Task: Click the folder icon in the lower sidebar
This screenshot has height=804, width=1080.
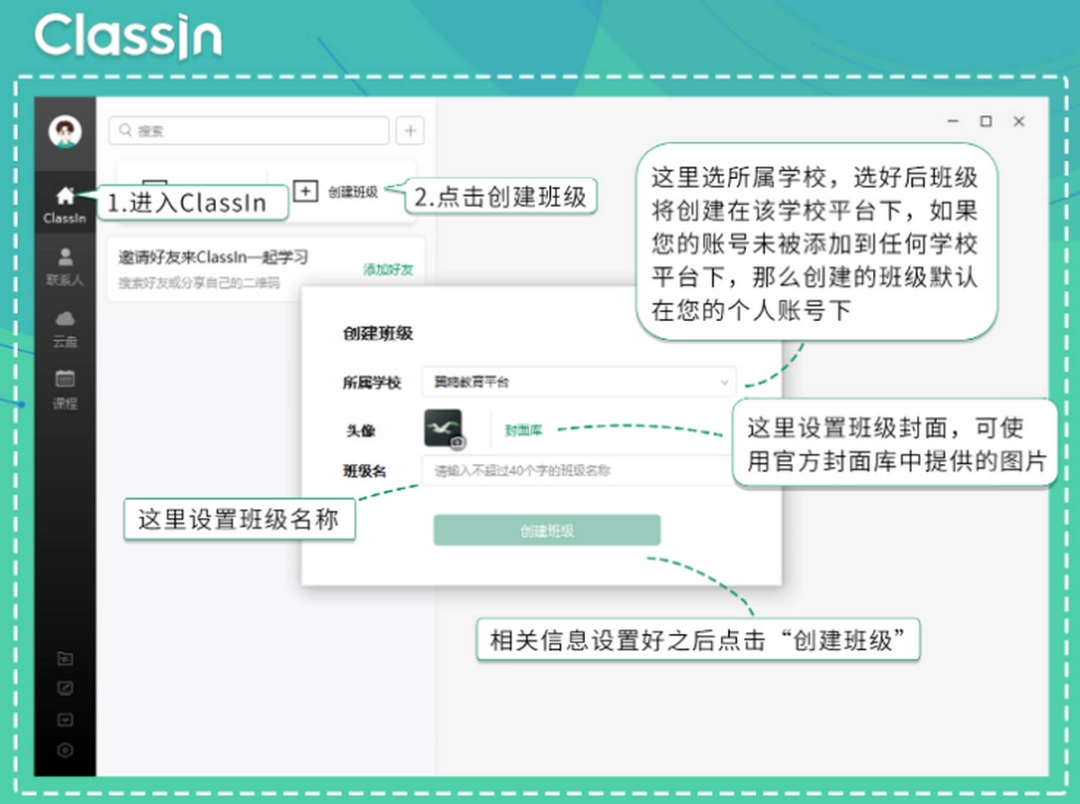Action: 64,658
